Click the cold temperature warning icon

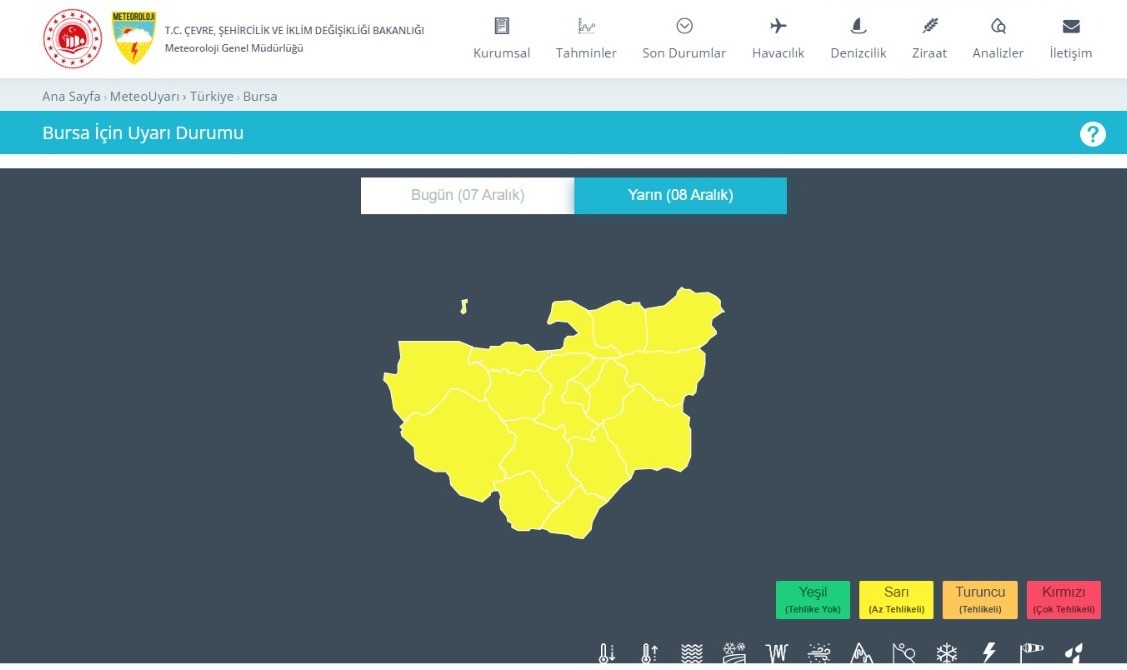[606, 654]
